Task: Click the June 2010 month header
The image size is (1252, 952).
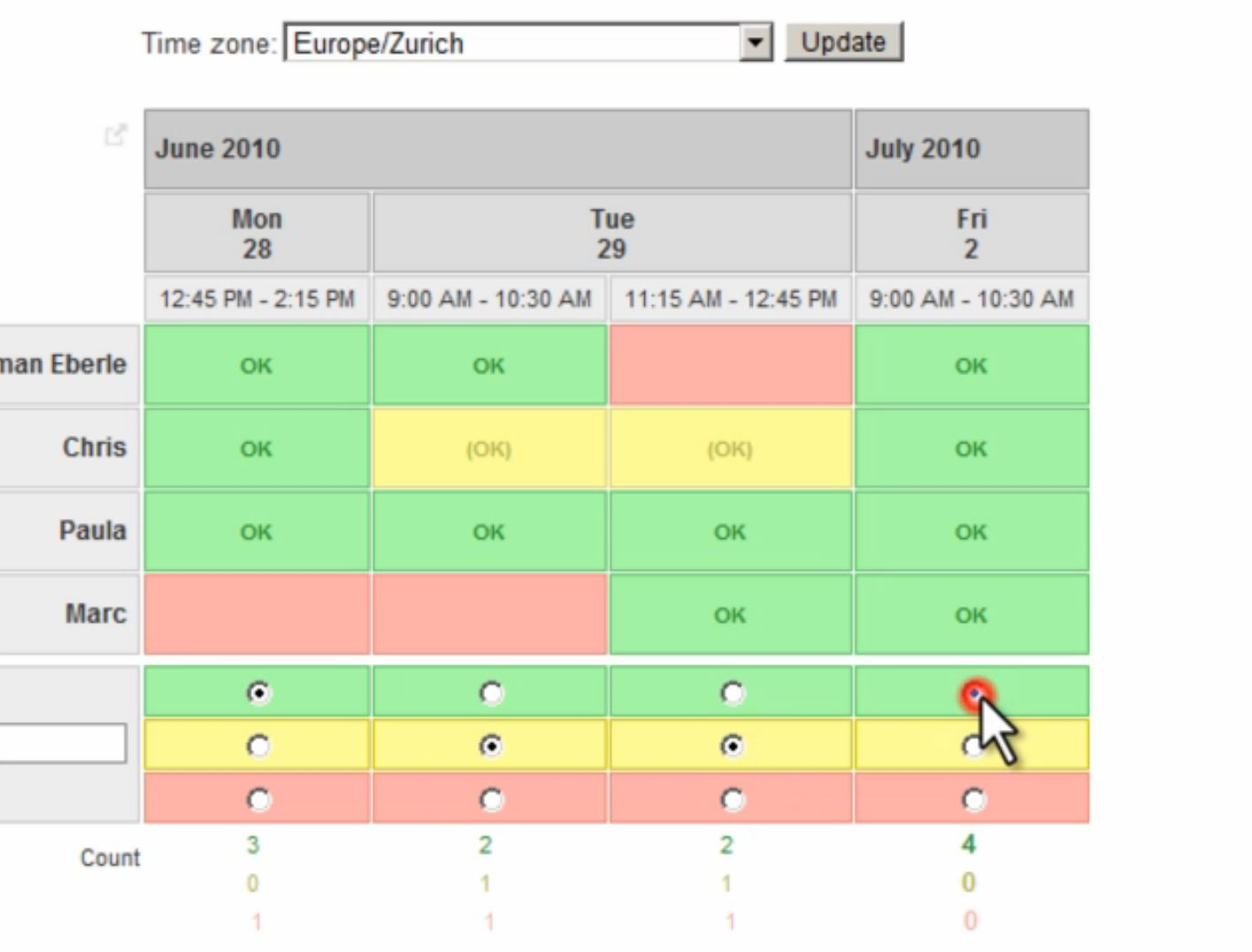Action: [216, 149]
